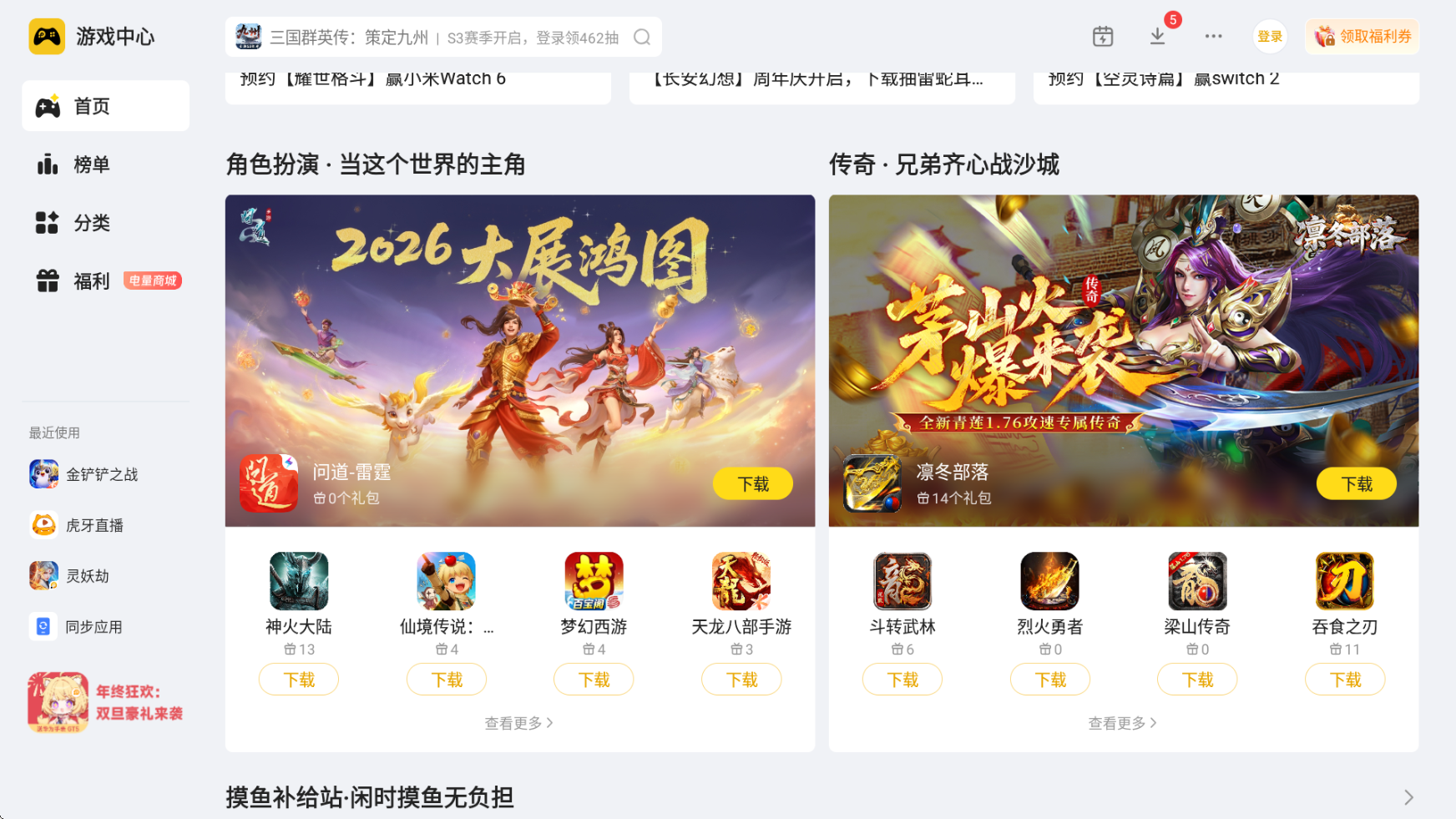Screen dimensions: 1456x819
Task: Open the downloads icon with badge 5
Action: click(1157, 36)
